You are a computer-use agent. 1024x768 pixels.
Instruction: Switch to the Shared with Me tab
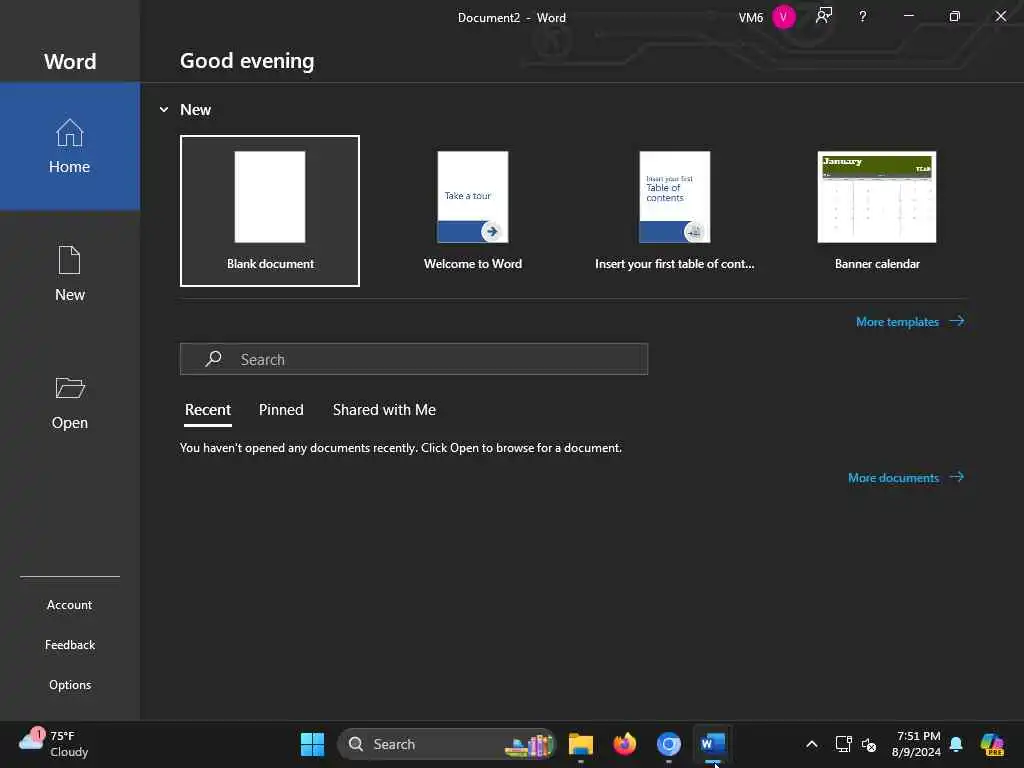(x=384, y=410)
